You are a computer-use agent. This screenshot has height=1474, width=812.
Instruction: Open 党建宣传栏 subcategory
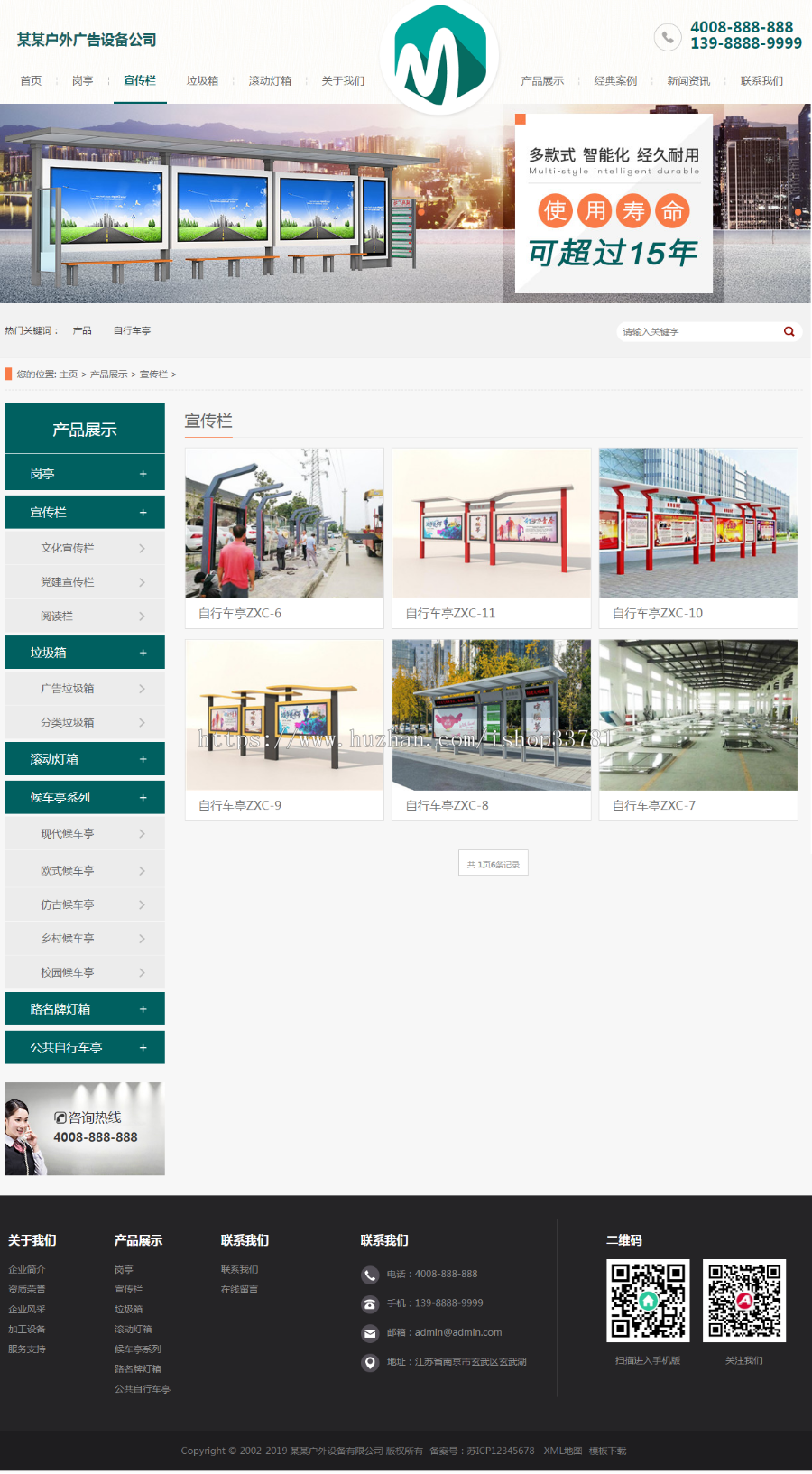pyautogui.click(x=85, y=582)
